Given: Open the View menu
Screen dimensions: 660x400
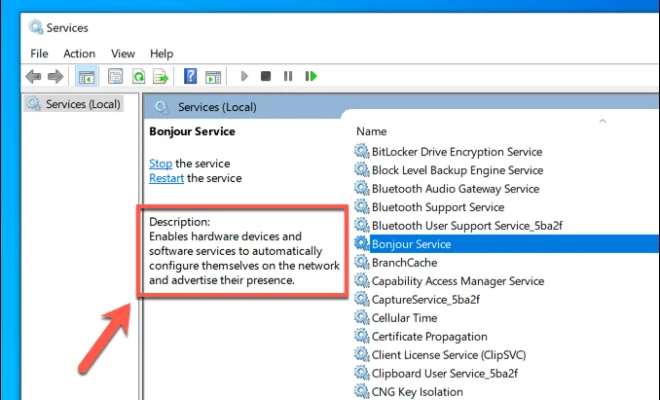Looking at the screenshot, I should (123, 53).
